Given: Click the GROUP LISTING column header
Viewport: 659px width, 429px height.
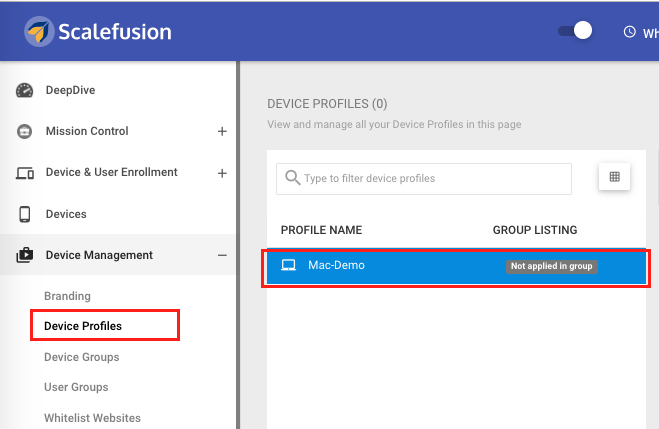Looking at the screenshot, I should 535,230.
